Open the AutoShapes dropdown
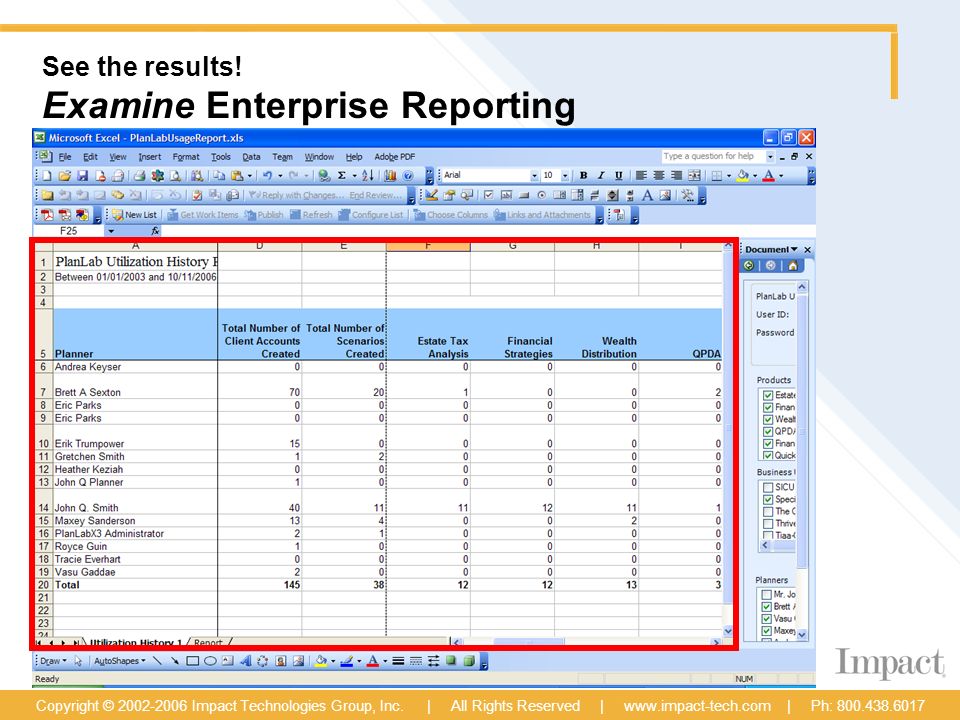Viewport: 960px width, 720px height. 120,661
